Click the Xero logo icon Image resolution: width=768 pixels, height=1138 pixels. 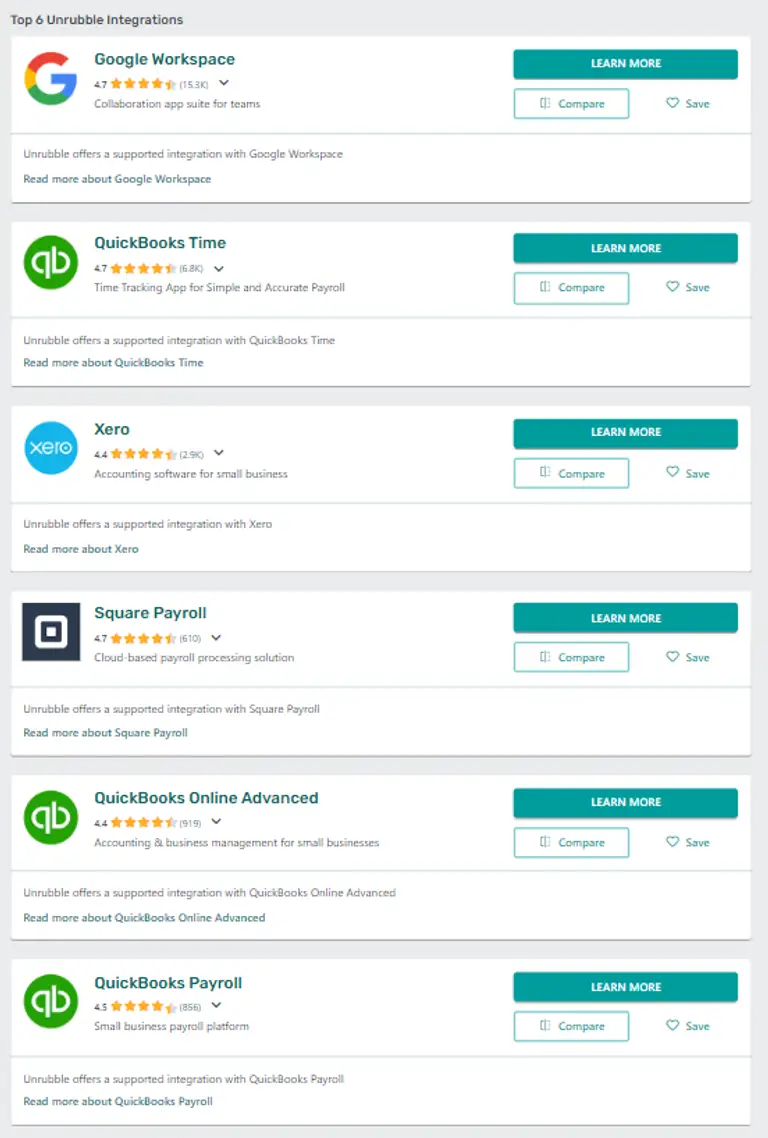(x=50, y=448)
